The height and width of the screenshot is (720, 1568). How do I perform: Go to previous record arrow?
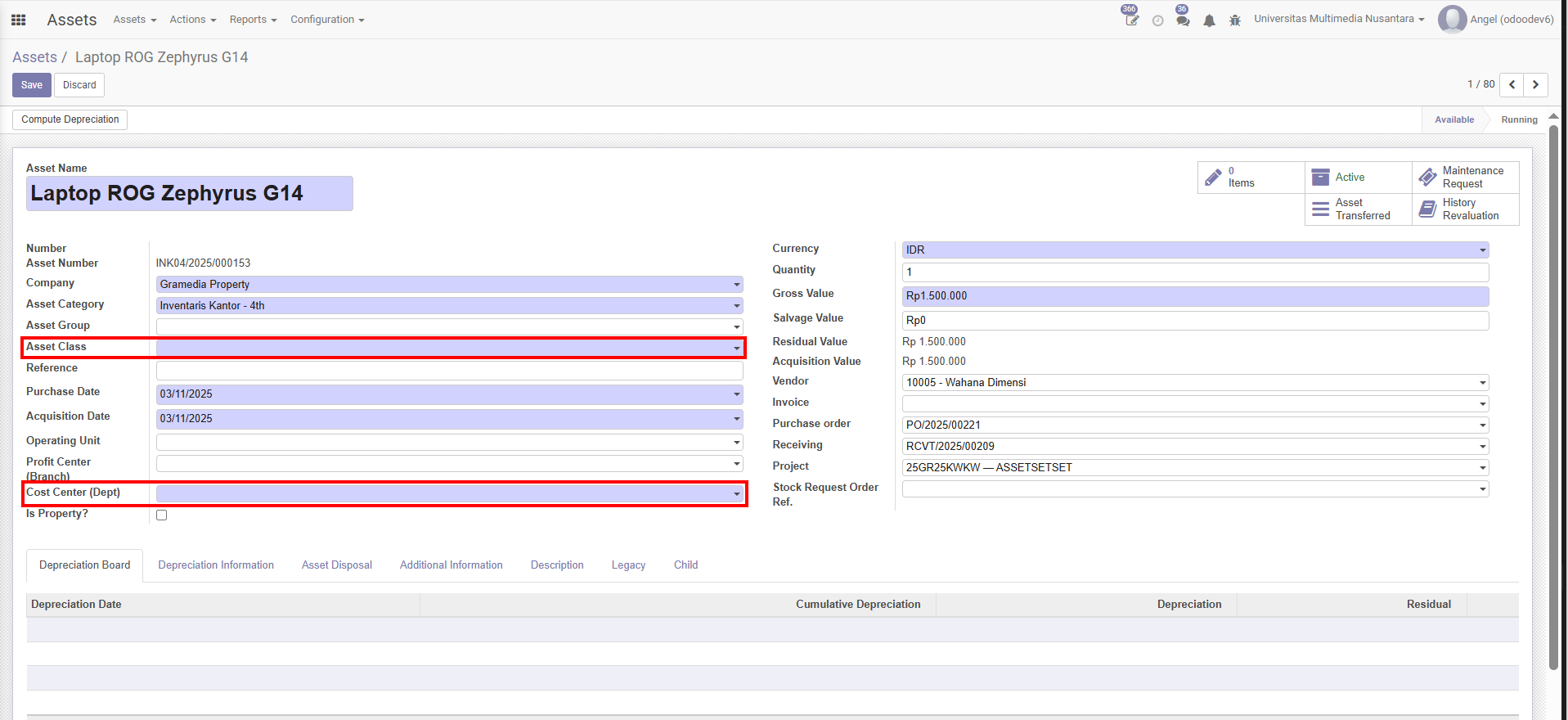click(1512, 84)
